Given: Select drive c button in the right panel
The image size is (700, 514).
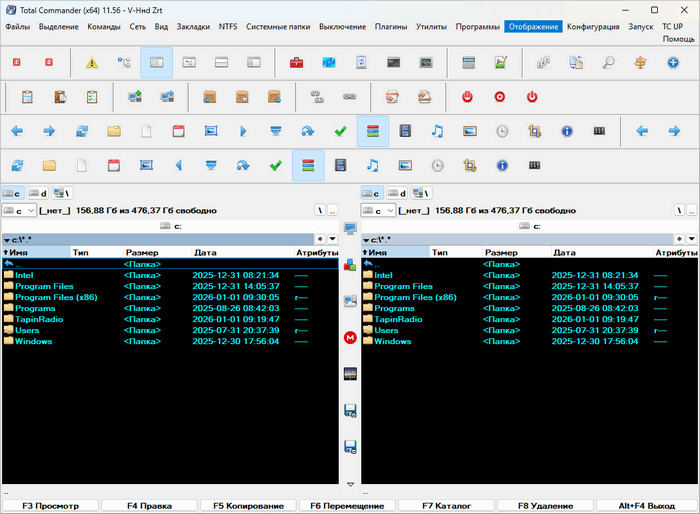Looking at the screenshot, I should pyautogui.click(x=372, y=193).
